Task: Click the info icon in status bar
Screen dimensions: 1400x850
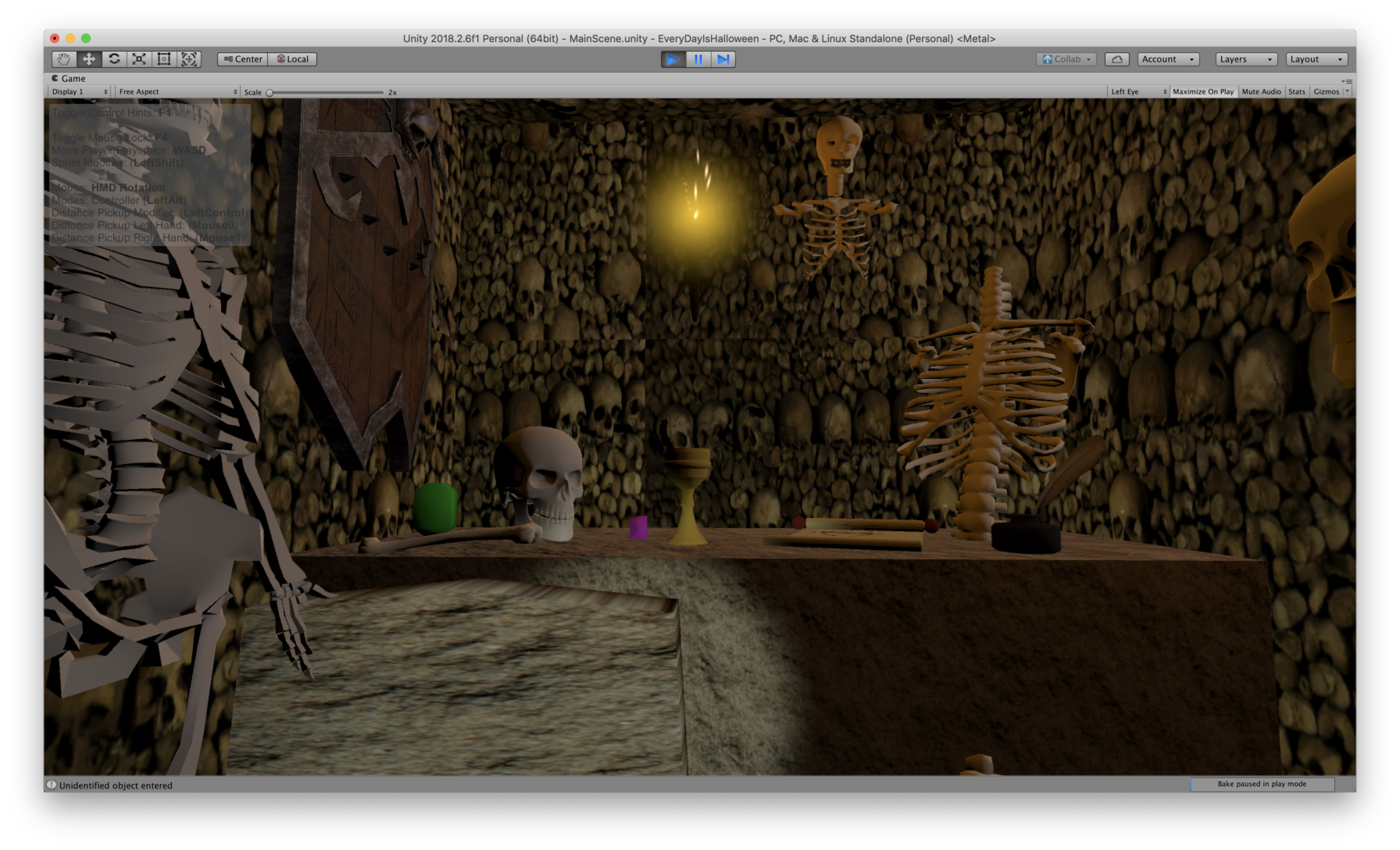Action: (52, 785)
